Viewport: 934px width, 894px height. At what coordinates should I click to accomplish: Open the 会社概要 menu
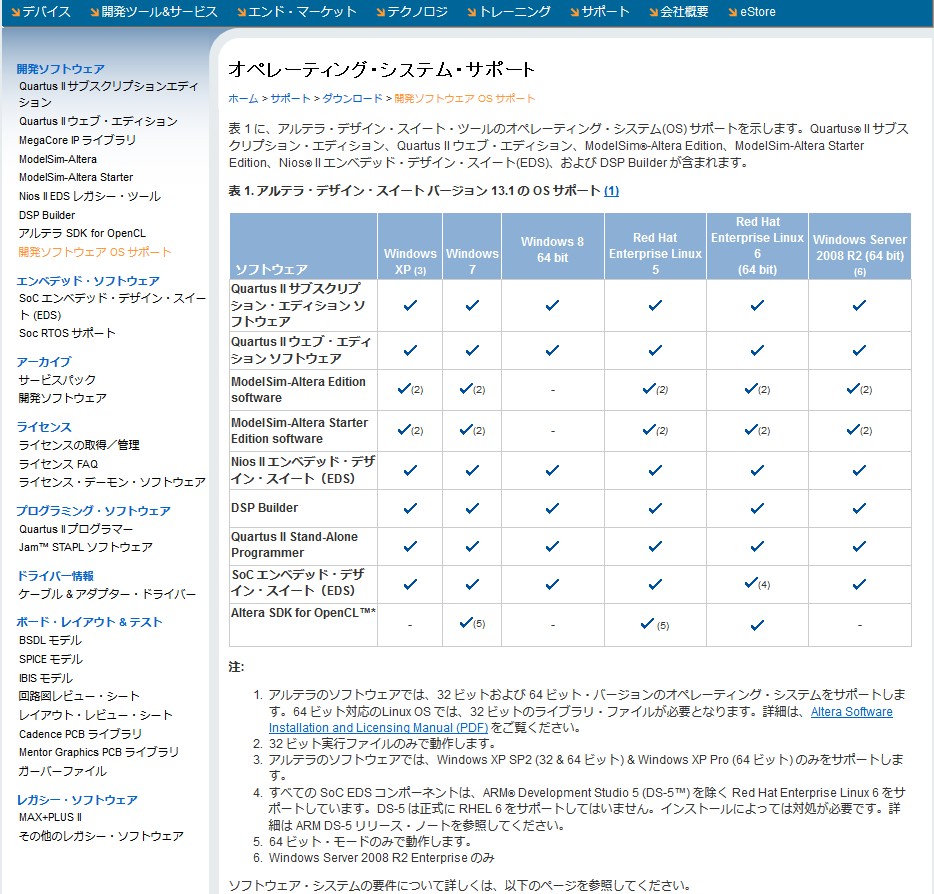tap(679, 11)
